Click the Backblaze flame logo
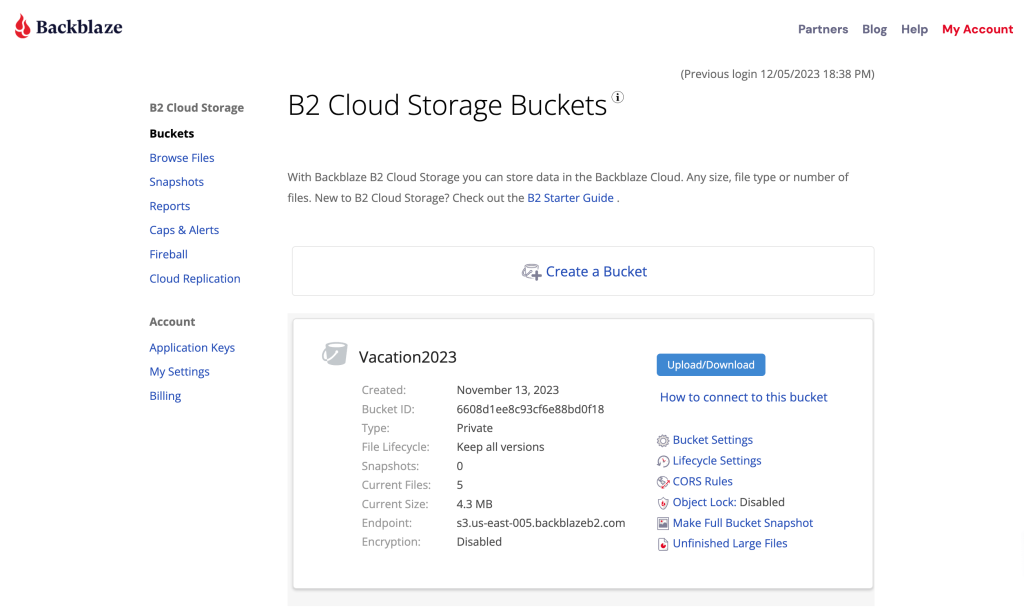This screenshot has height=612, width=1024. 22,27
